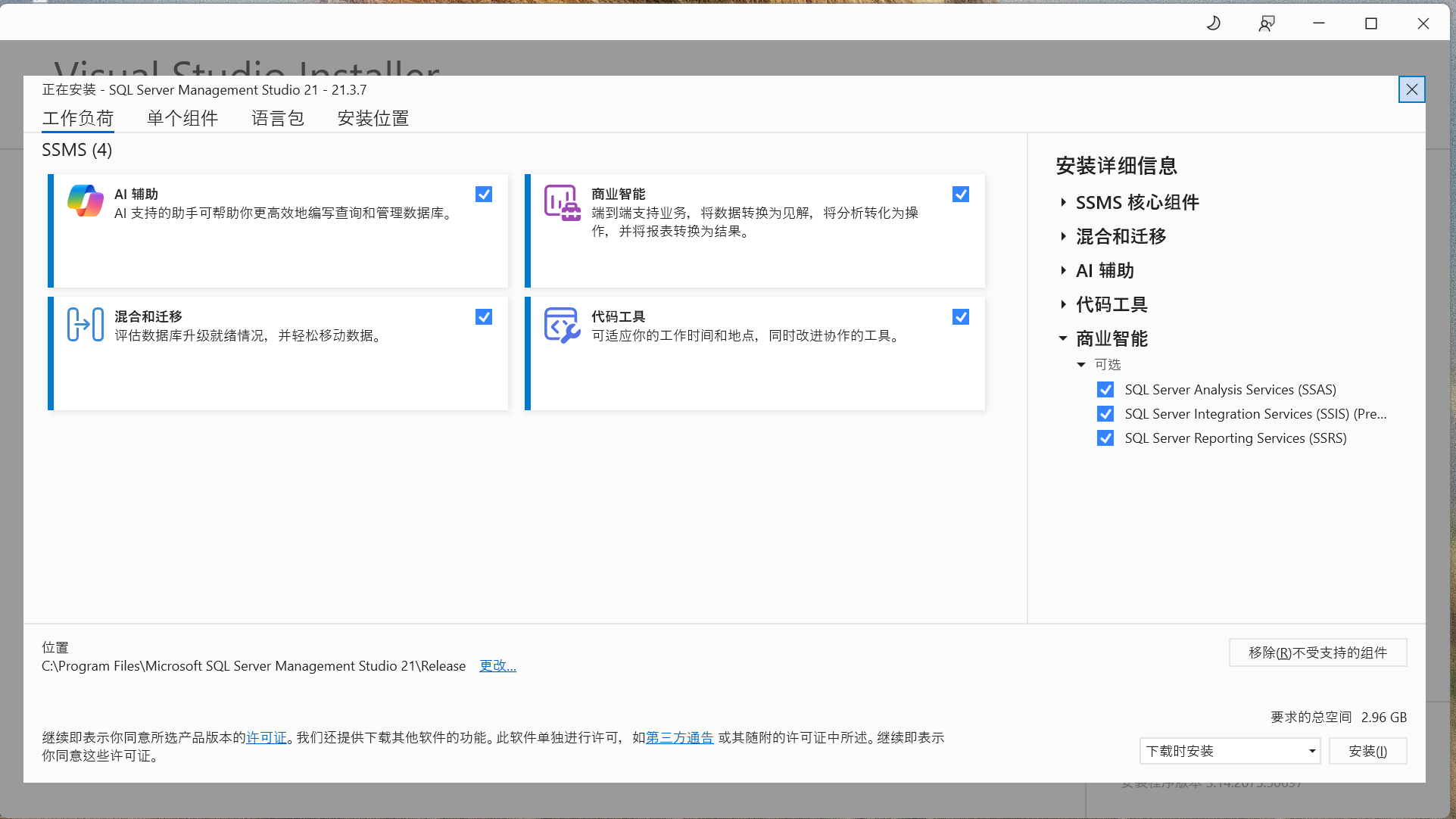Image resolution: width=1456 pixels, height=819 pixels.
Task: Open the 语言包 tab
Action: click(x=277, y=118)
